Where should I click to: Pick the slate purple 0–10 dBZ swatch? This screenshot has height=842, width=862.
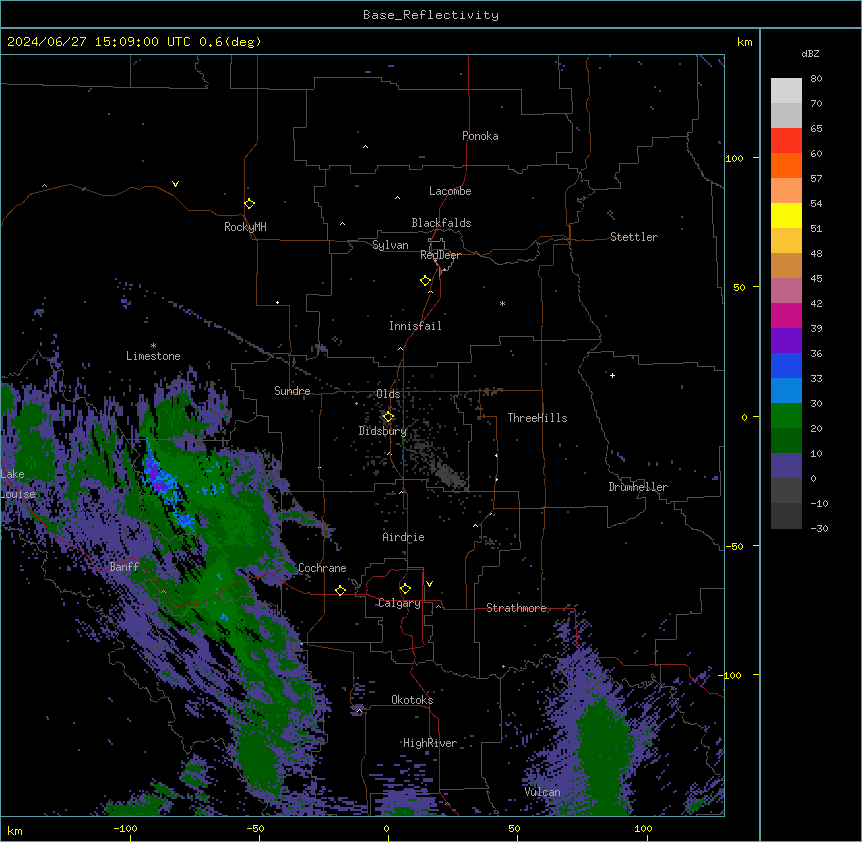pos(786,466)
